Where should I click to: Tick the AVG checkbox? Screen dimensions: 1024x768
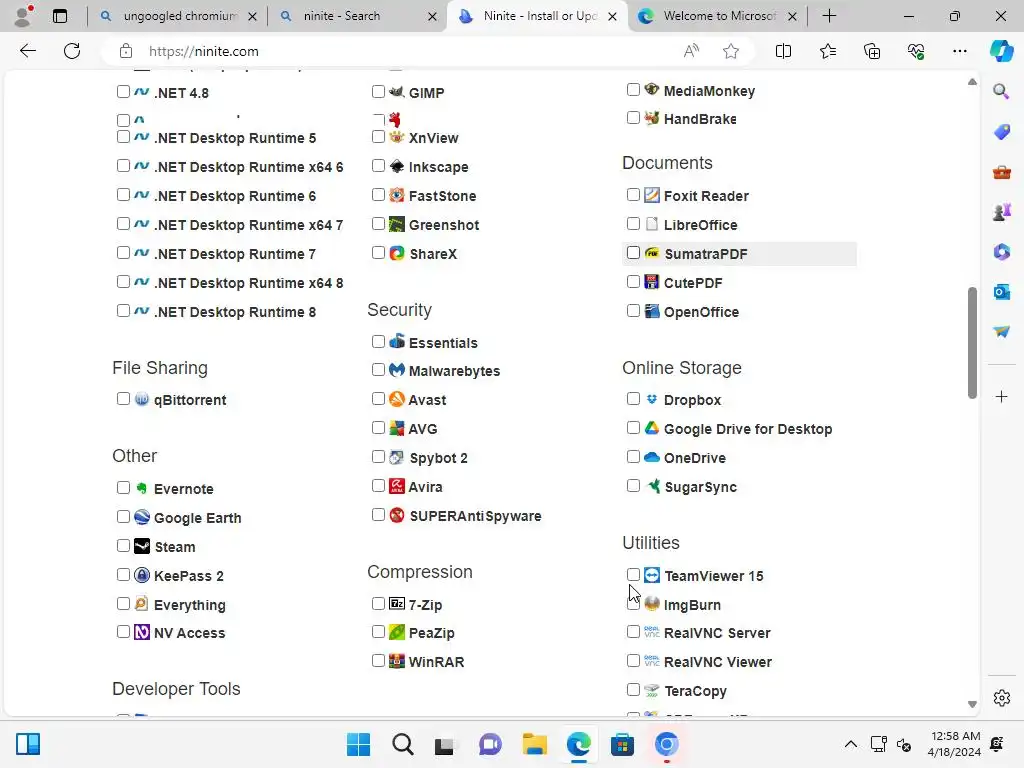tap(378, 428)
